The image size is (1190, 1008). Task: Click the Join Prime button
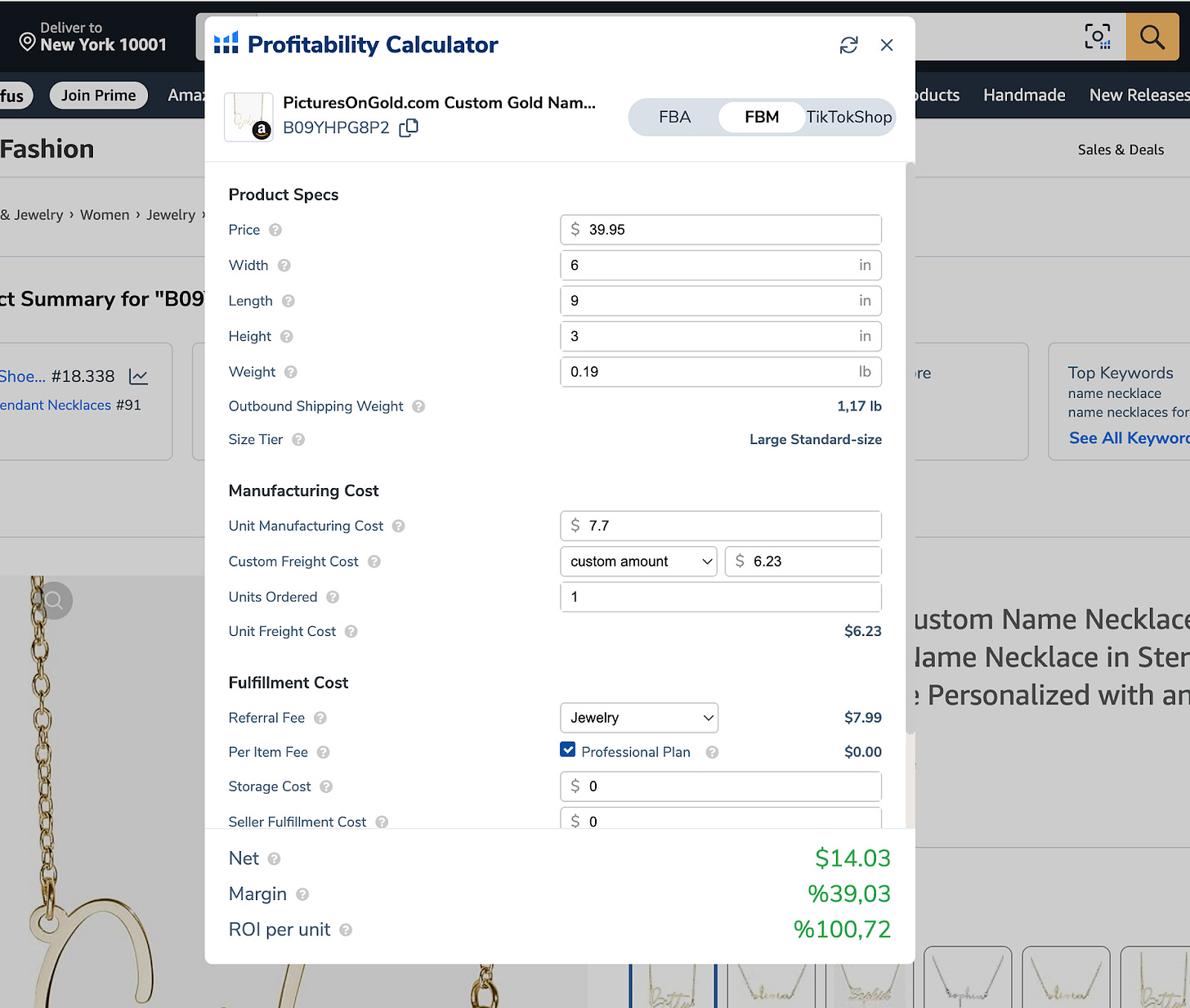tap(99, 96)
